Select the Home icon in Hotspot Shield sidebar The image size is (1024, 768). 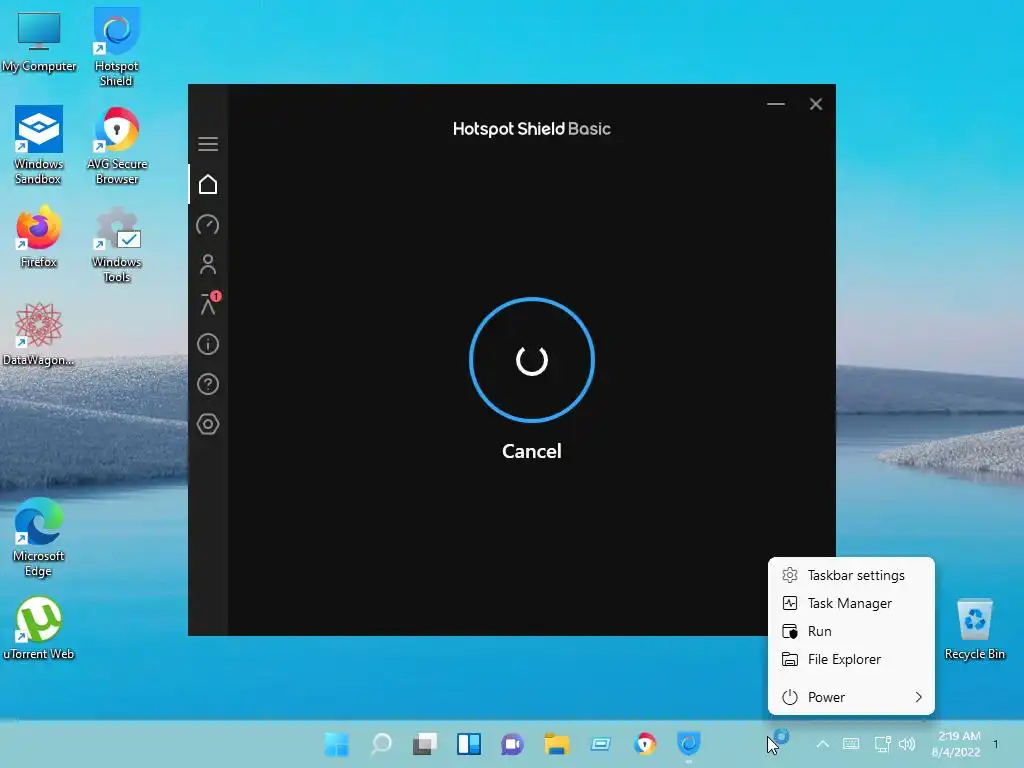click(208, 184)
